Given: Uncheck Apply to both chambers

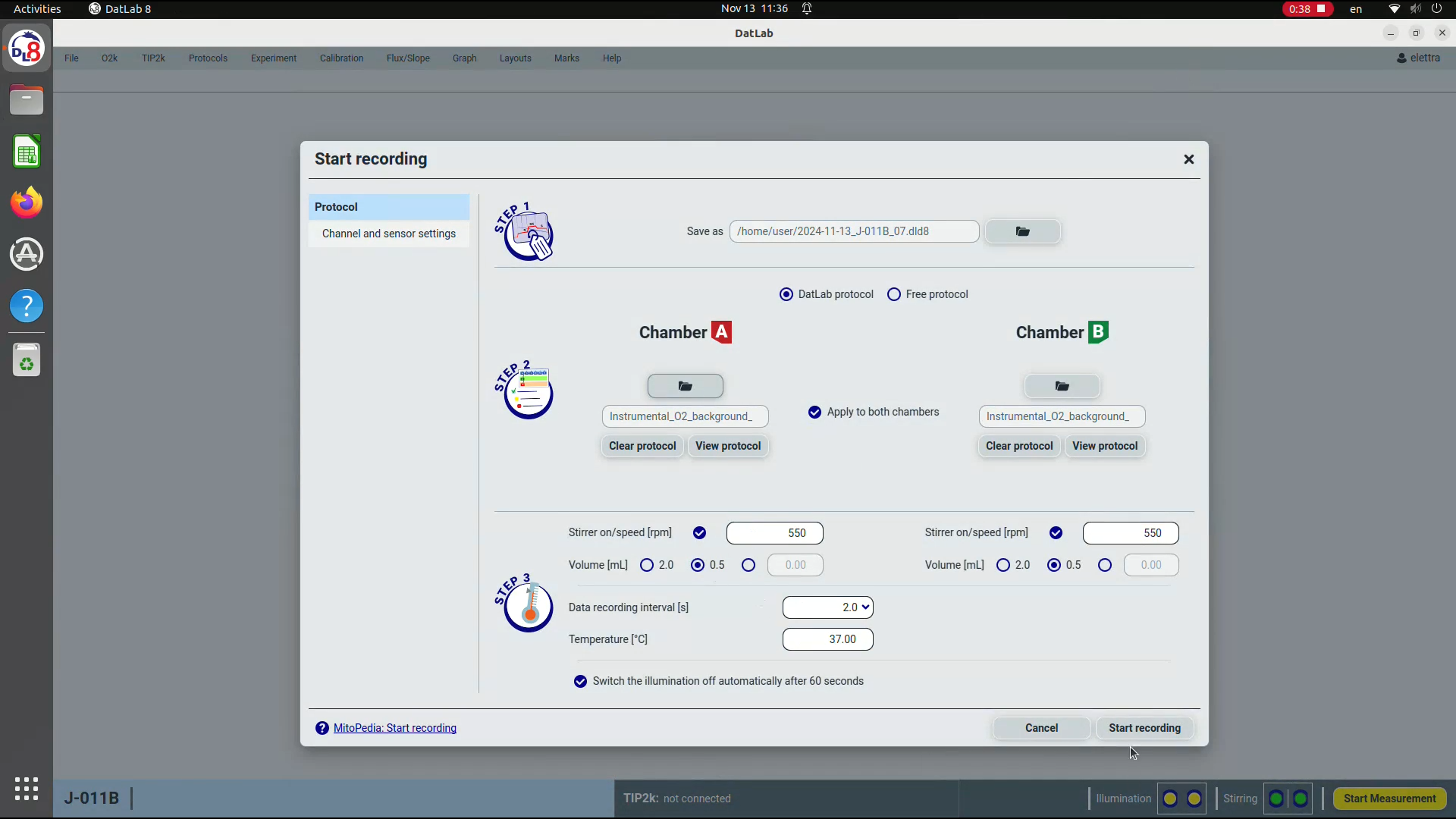Looking at the screenshot, I should (x=814, y=412).
